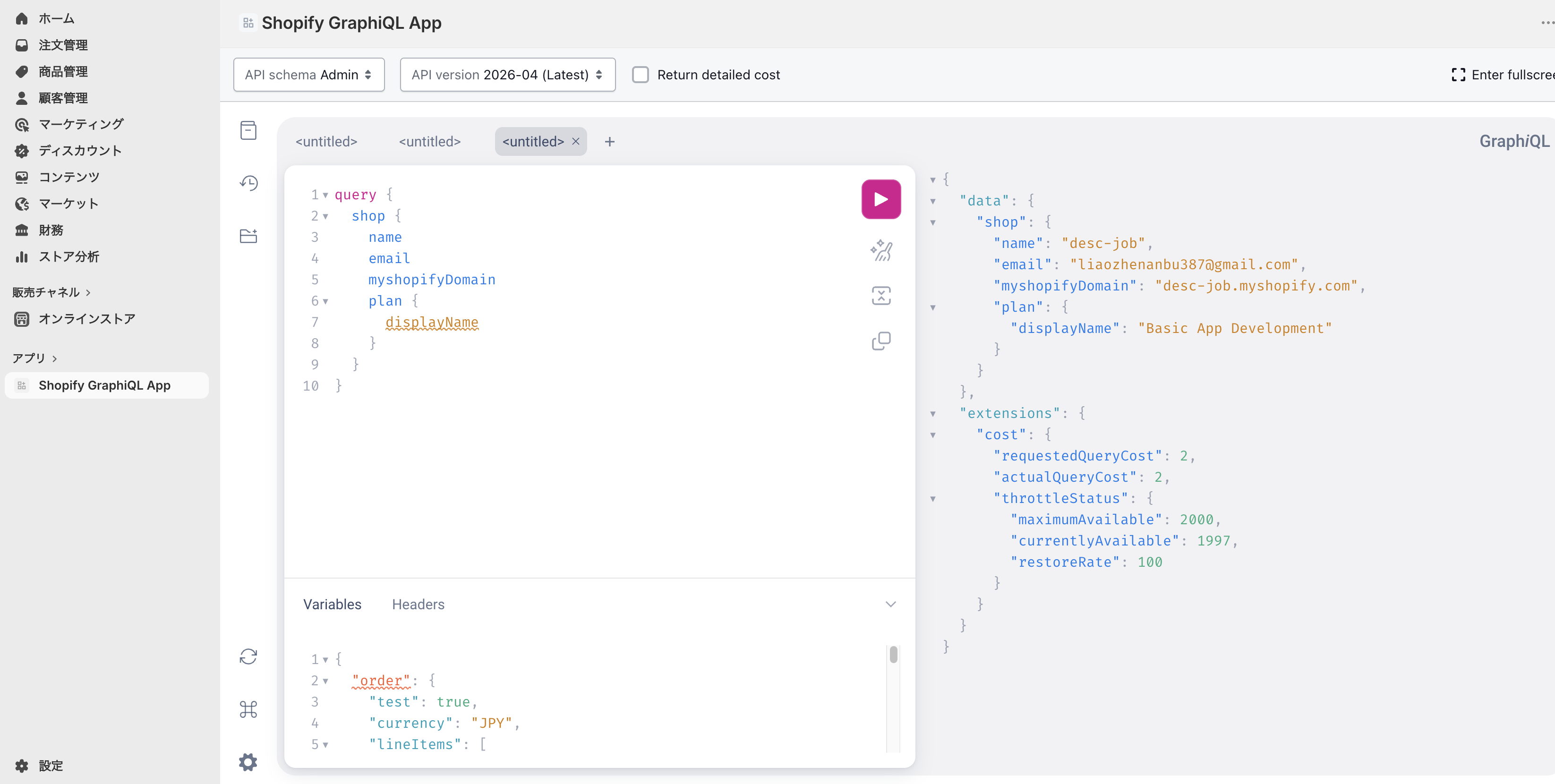This screenshot has height=784, width=1555.
Task: Click the Prettify query icon
Action: (x=881, y=250)
